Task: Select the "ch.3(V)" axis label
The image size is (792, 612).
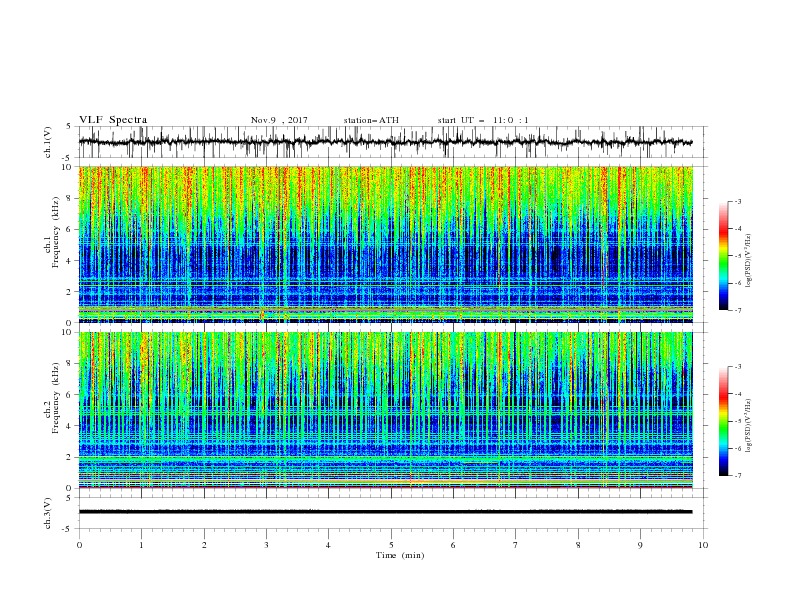Action: click(48, 513)
